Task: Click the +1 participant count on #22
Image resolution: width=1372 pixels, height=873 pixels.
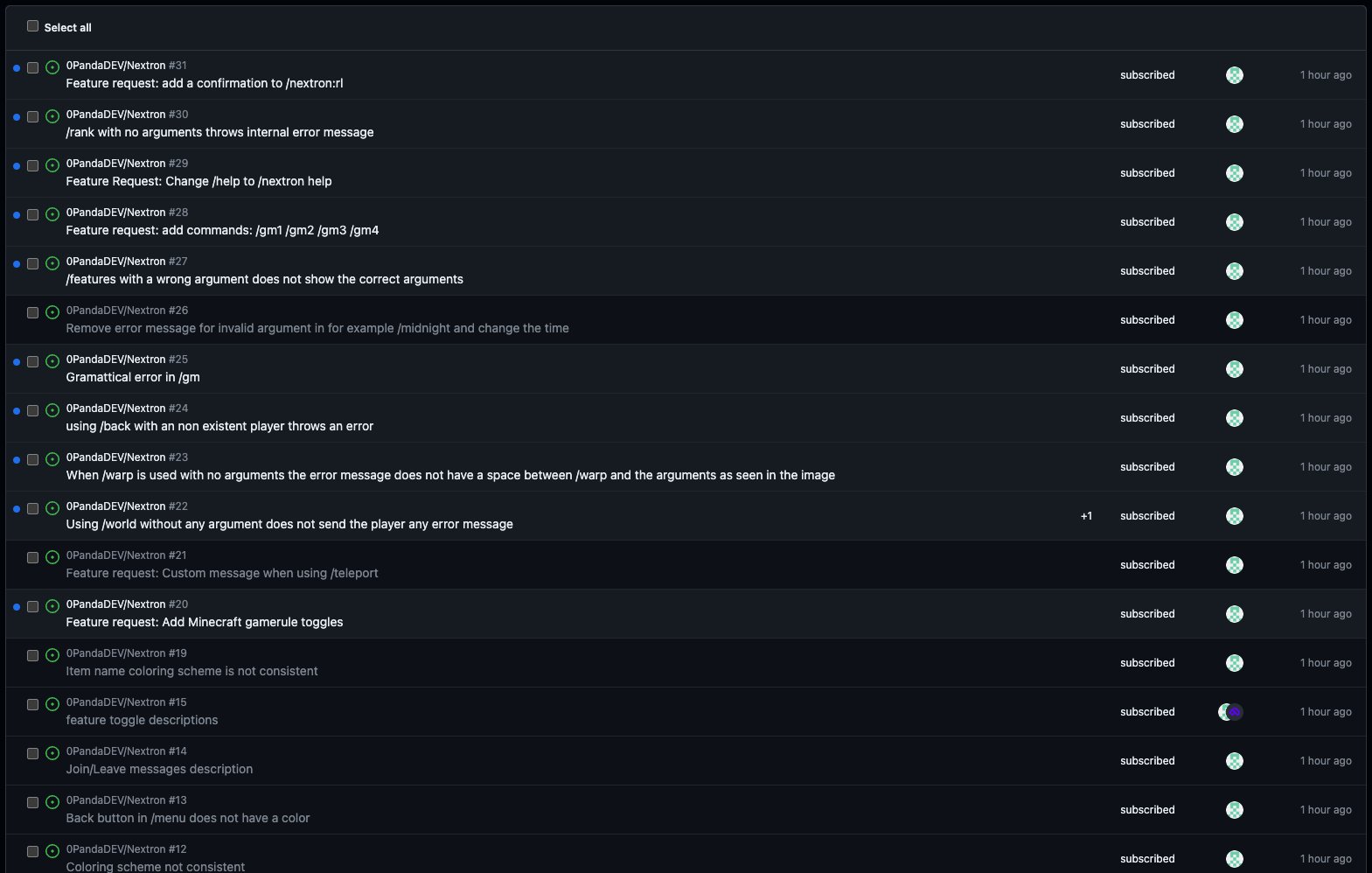Action: [x=1086, y=516]
